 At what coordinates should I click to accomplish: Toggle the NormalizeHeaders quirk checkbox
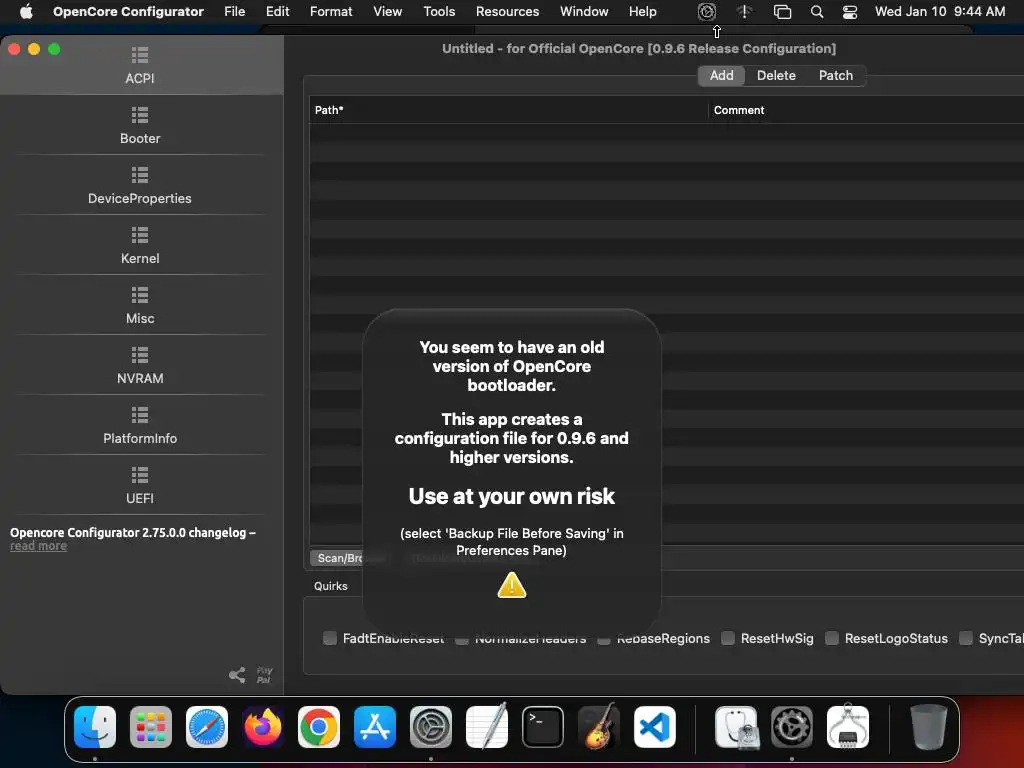coord(462,638)
